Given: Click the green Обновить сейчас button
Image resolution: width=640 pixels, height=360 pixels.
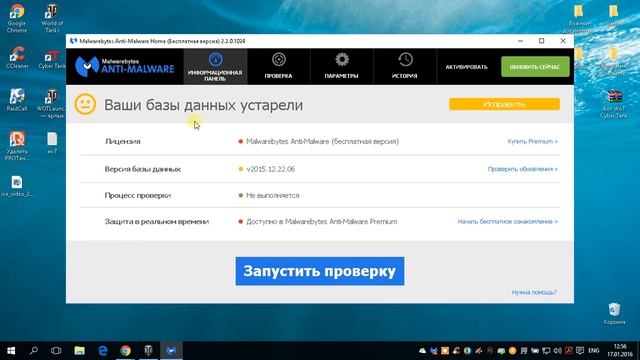Looking at the screenshot, I should (x=535, y=67).
